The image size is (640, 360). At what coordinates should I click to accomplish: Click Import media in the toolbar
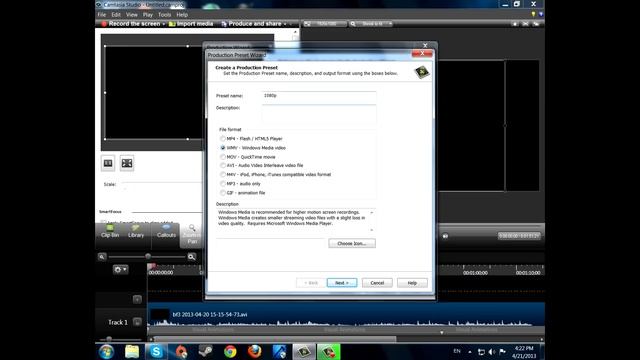[191, 24]
